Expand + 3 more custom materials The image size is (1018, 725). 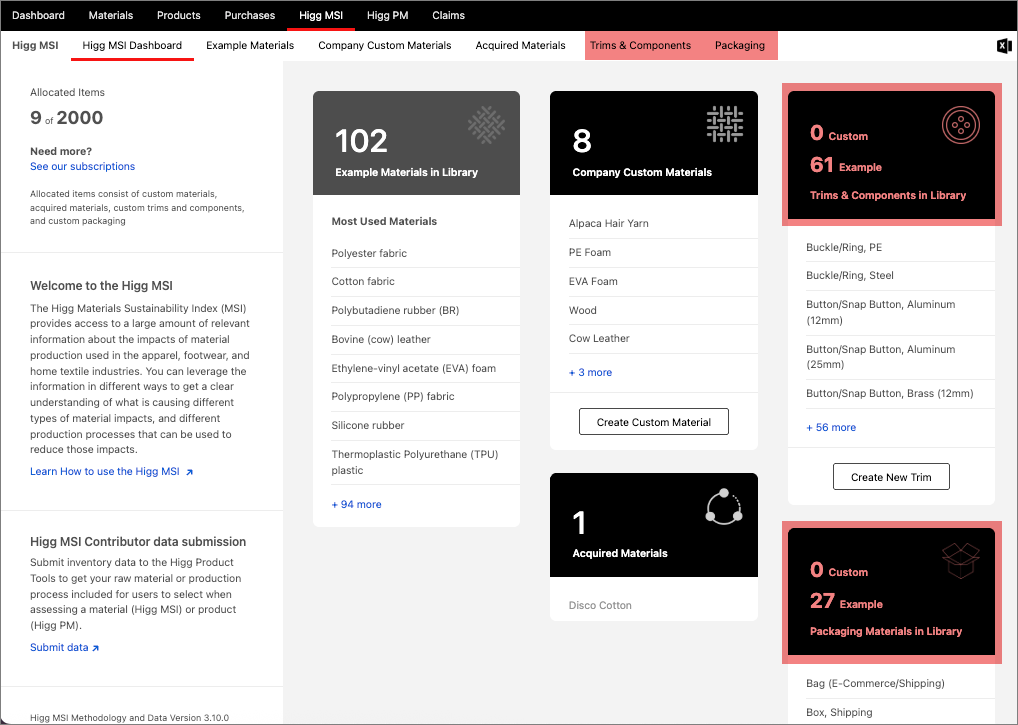(x=590, y=373)
